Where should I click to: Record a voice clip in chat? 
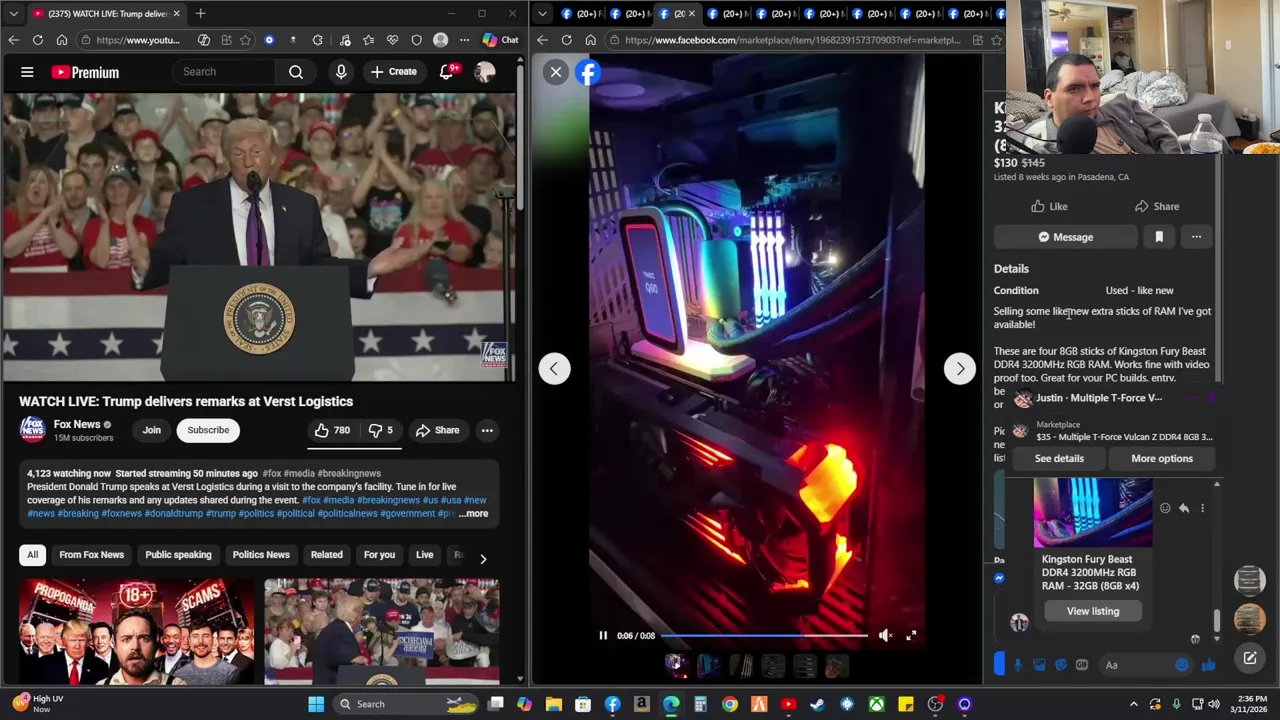coord(1018,665)
